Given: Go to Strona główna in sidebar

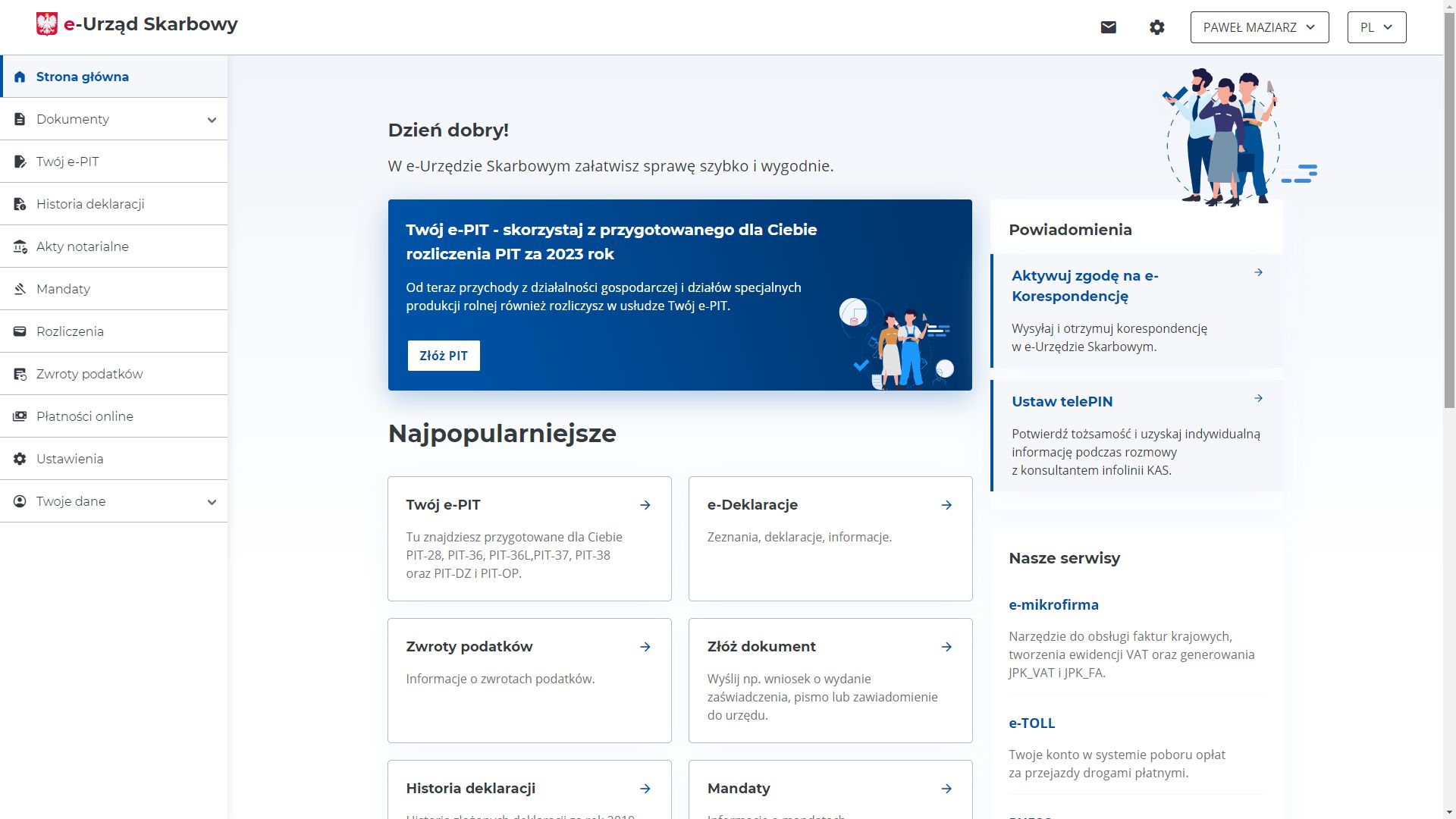Looking at the screenshot, I should 114,77.
